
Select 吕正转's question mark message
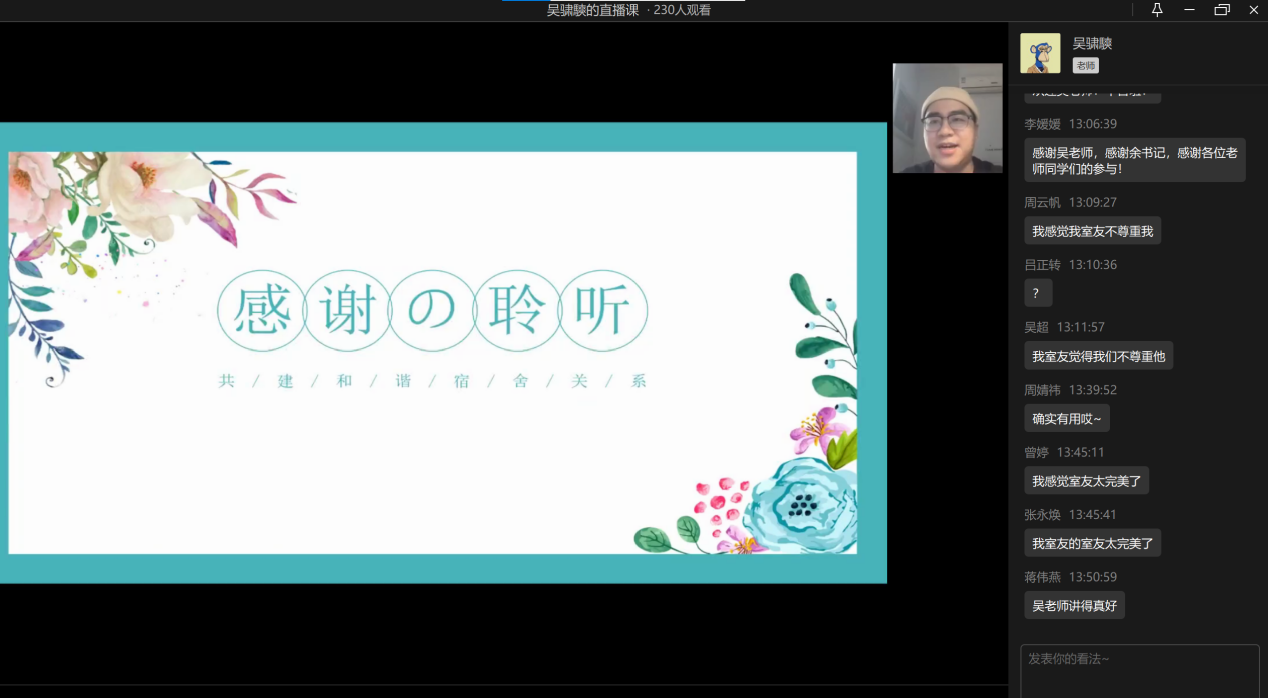pyautogui.click(x=1037, y=293)
